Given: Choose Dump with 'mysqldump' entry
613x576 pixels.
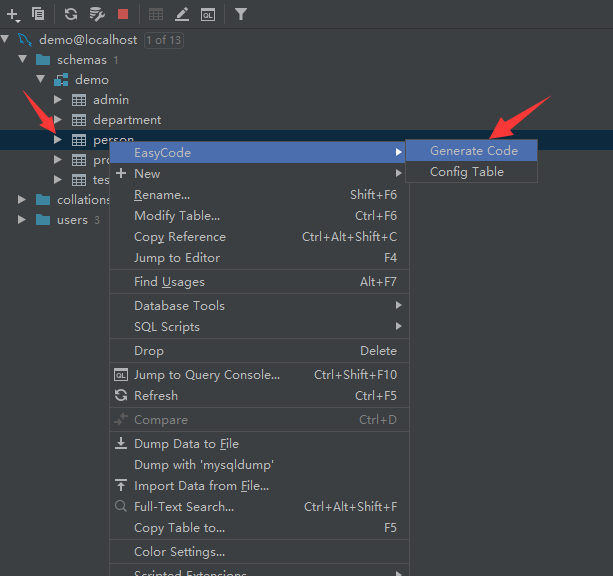Looking at the screenshot, I should click(259, 465).
